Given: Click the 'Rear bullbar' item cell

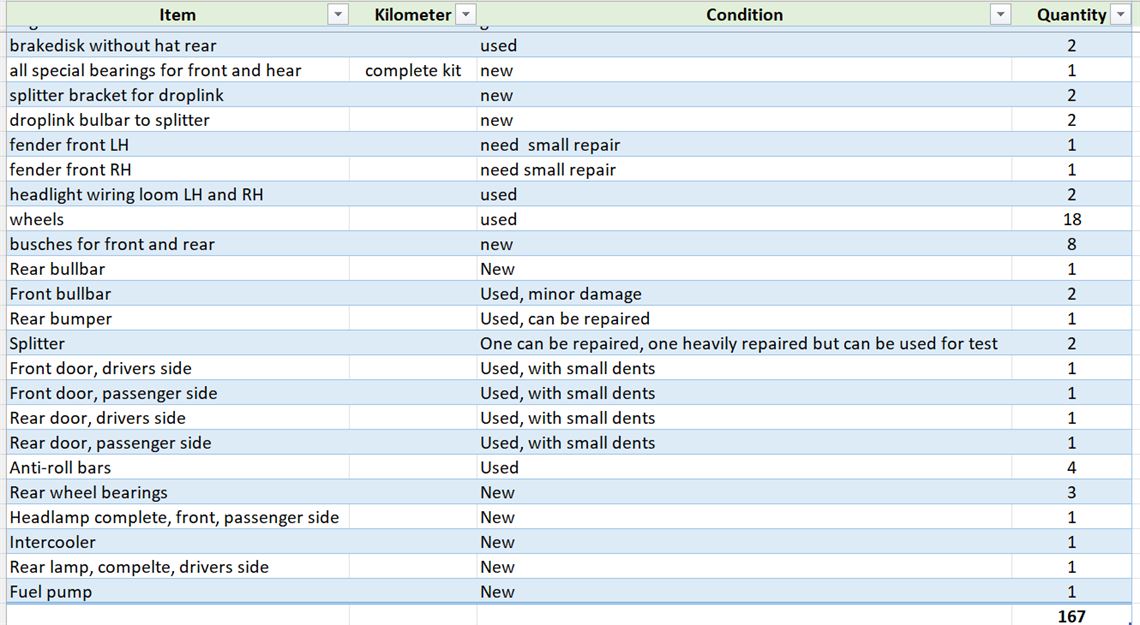Looking at the screenshot, I should pyautogui.click(x=57, y=269).
